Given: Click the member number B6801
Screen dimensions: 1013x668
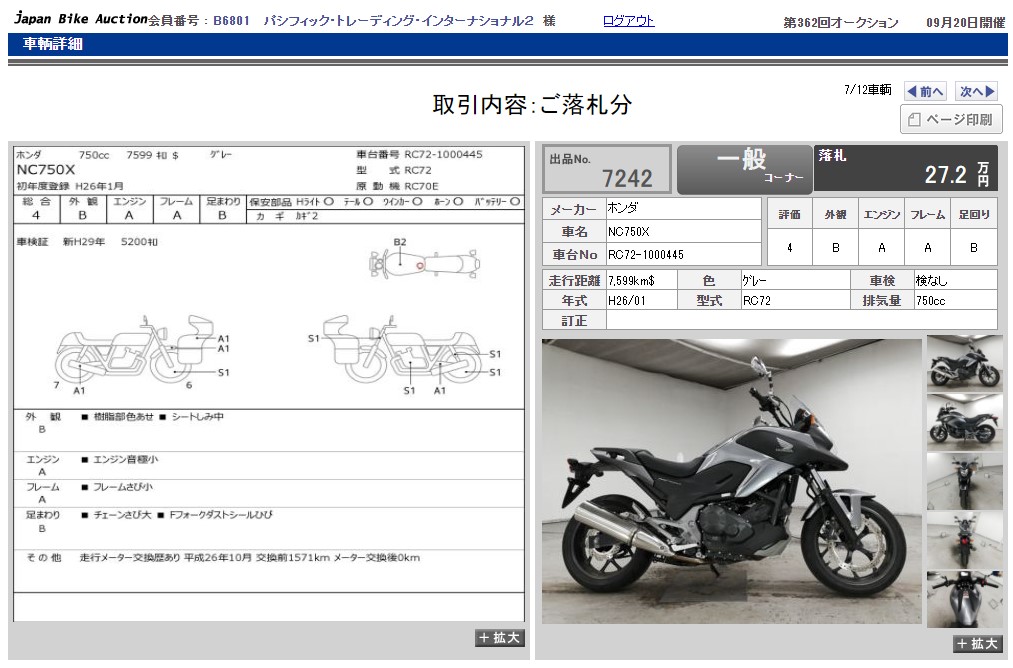Looking at the screenshot, I should tap(231, 21).
